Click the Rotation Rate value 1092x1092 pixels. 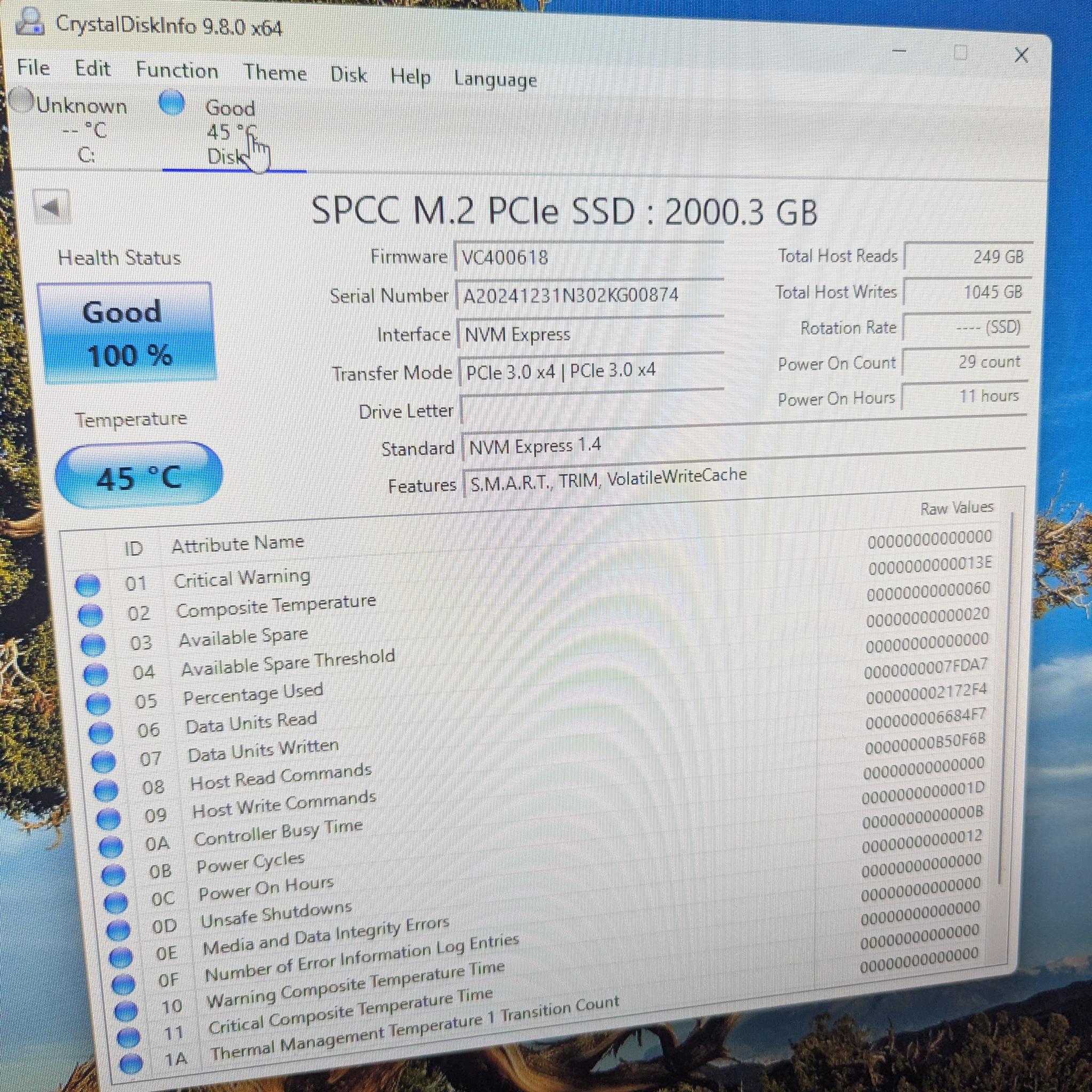pos(967,327)
